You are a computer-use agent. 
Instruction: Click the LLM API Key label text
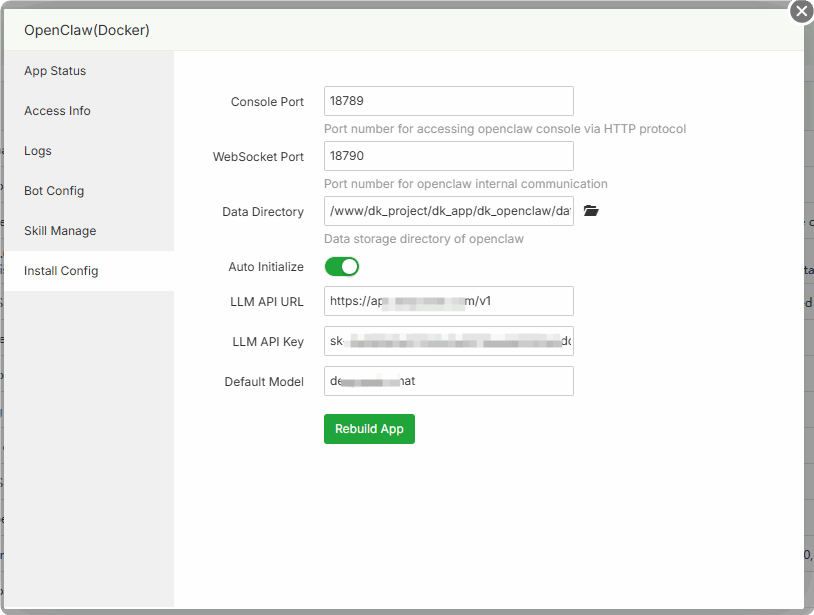tap(268, 342)
